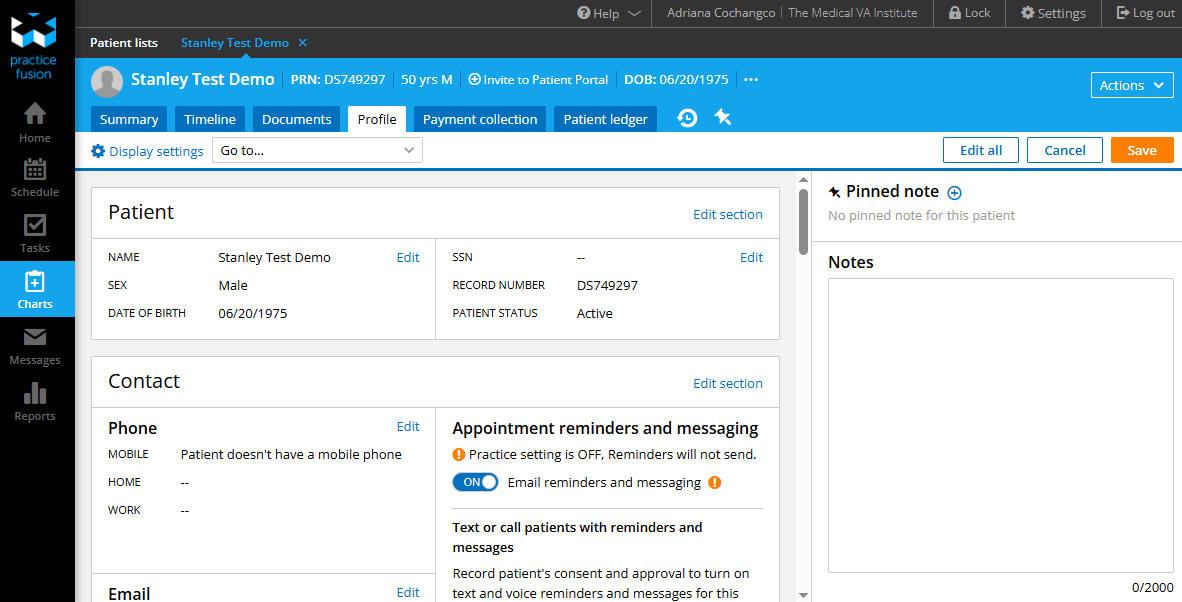Click the profile vertical scrollbar thumb
Screen dimensions: 1182x602
pyautogui.click(x=803, y=222)
